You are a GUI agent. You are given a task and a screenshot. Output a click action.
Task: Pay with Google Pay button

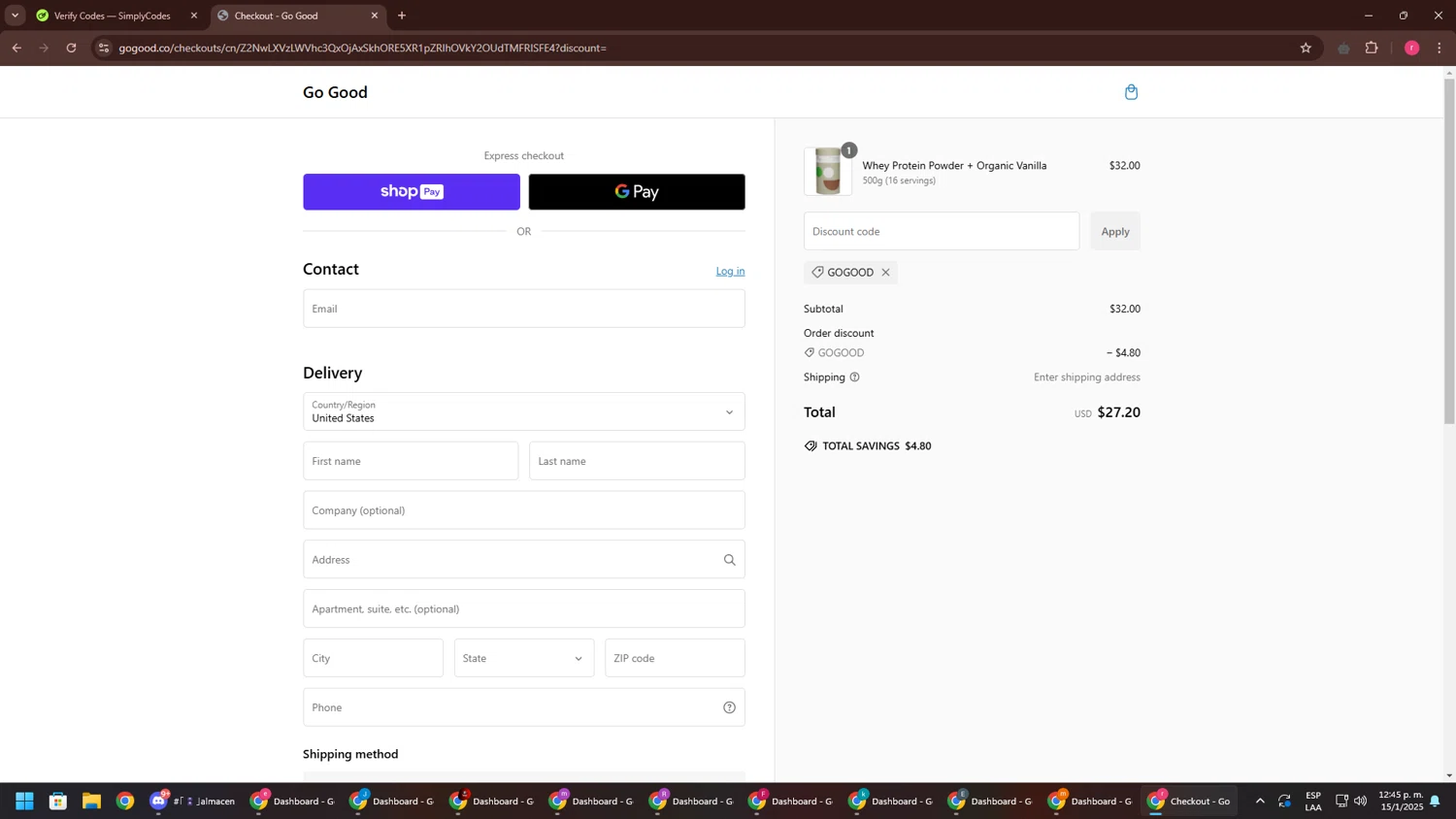(637, 192)
